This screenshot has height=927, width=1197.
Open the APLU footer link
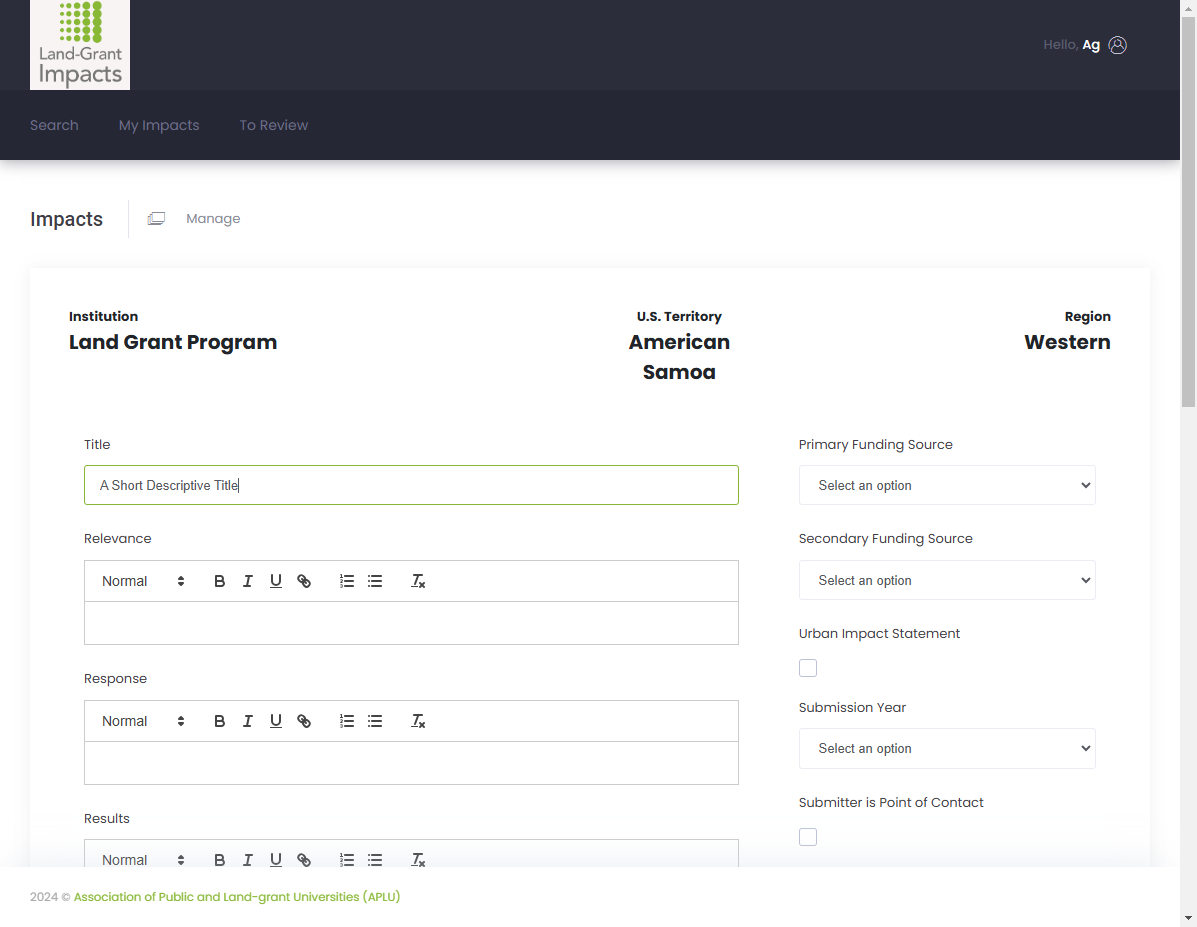point(237,896)
